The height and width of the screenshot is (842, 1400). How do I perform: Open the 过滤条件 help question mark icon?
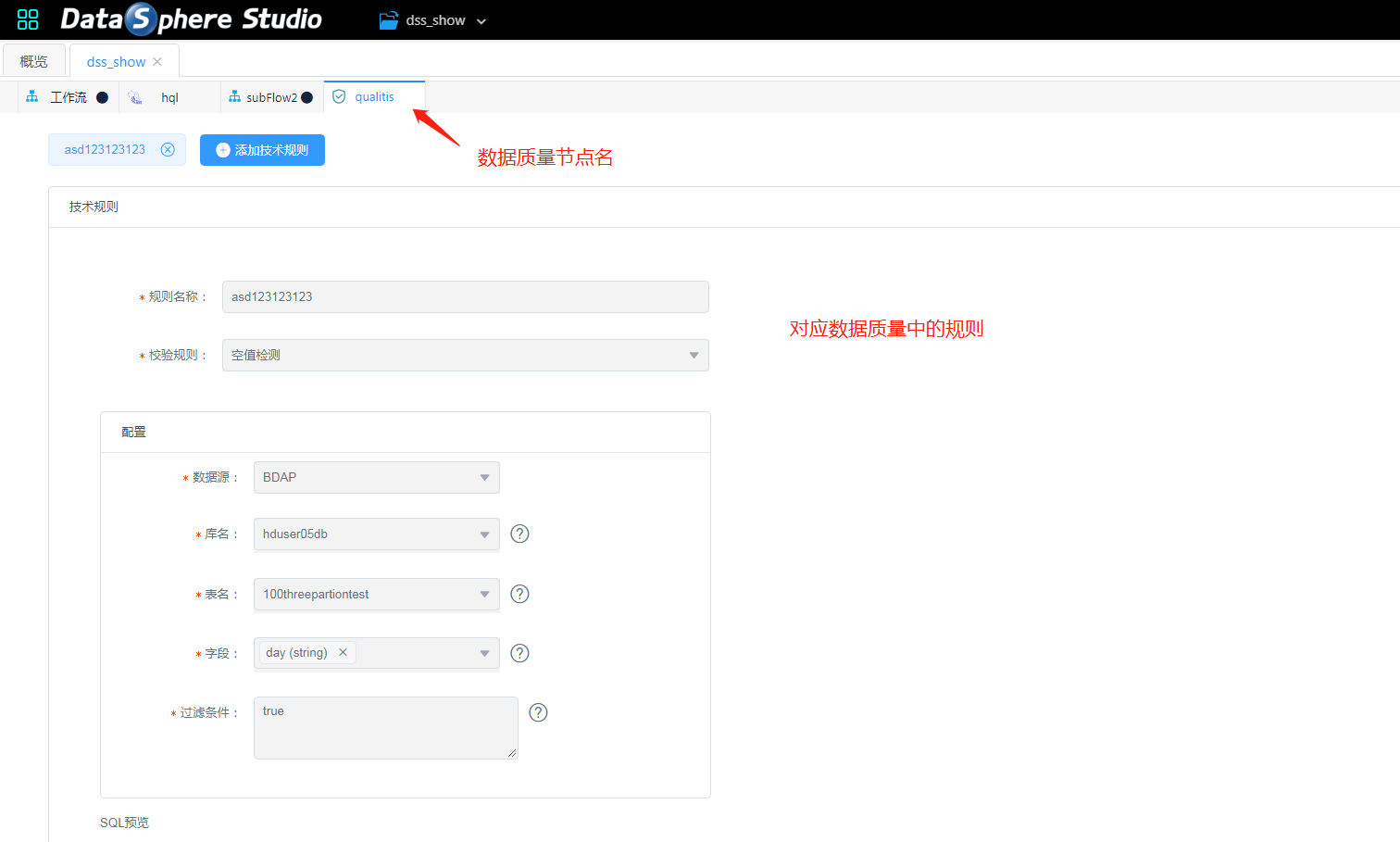click(538, 712)
